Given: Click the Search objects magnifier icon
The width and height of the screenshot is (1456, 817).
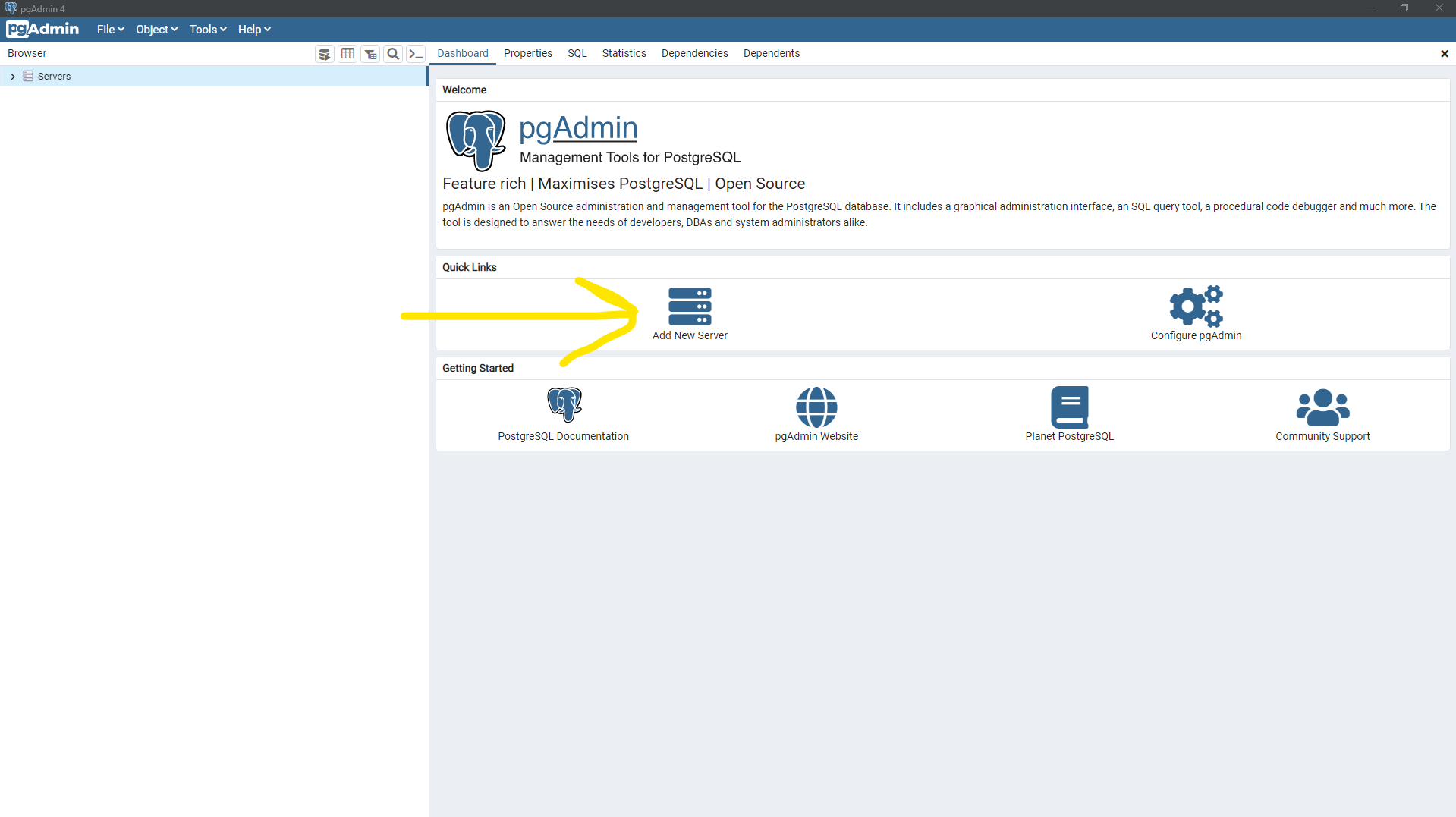Looking at the screenshot, I should click(393, 53).
